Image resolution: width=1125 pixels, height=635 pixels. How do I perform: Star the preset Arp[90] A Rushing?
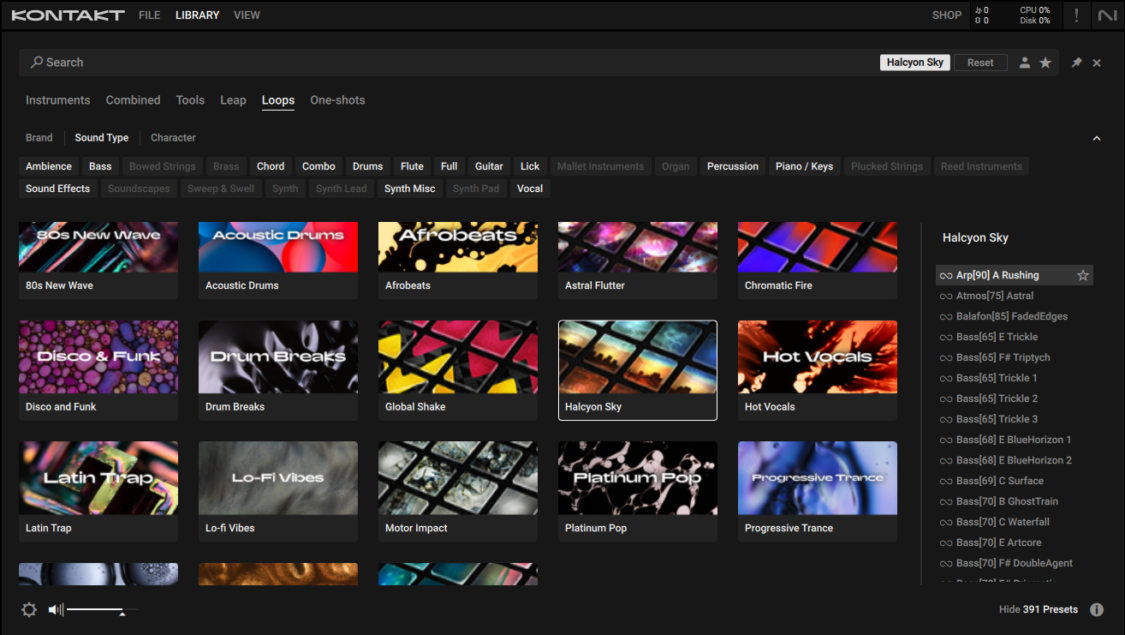[x=1083, y=274]
